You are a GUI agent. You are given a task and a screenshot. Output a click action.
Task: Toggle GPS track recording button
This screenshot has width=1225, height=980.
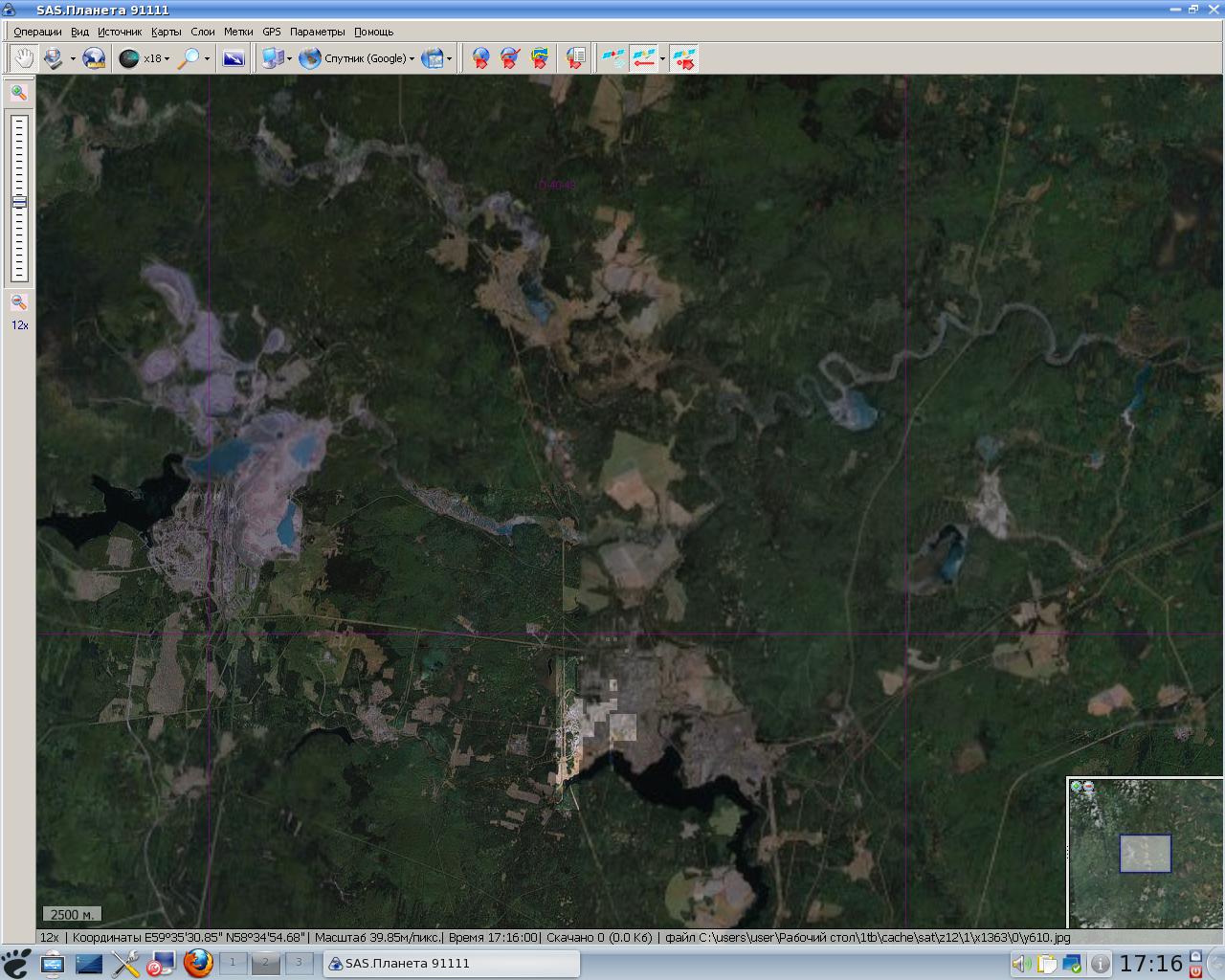click(x=644, y=58)
